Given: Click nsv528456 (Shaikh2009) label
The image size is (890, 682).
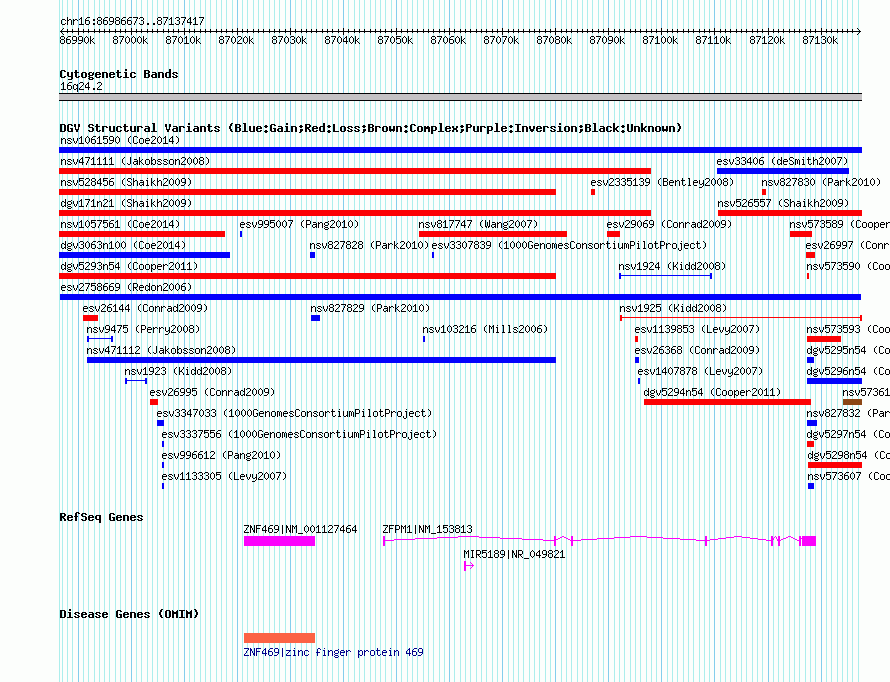Looking at the screenshot, I should [x=126, y=182].
